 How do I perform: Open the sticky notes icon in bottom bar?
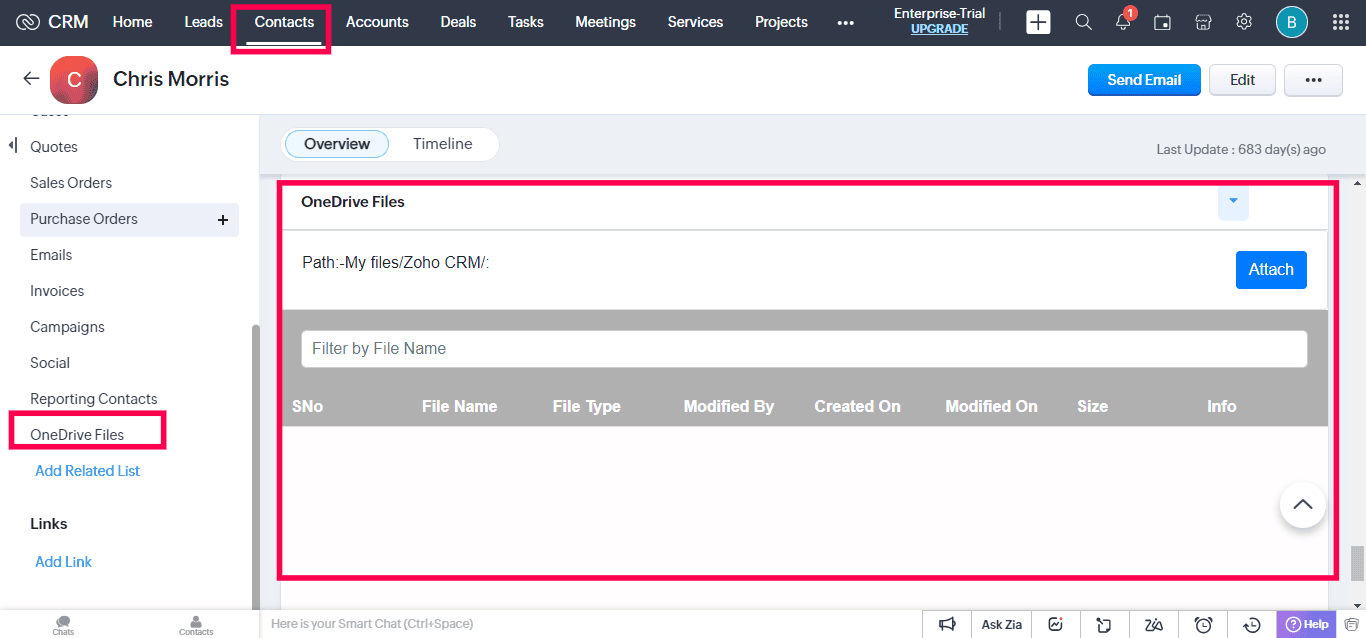(1104, 624)
